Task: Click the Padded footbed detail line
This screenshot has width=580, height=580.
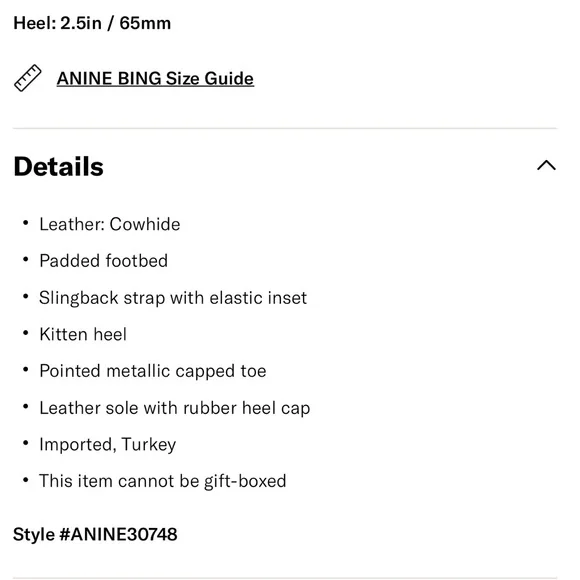Action: coord(104,261)
